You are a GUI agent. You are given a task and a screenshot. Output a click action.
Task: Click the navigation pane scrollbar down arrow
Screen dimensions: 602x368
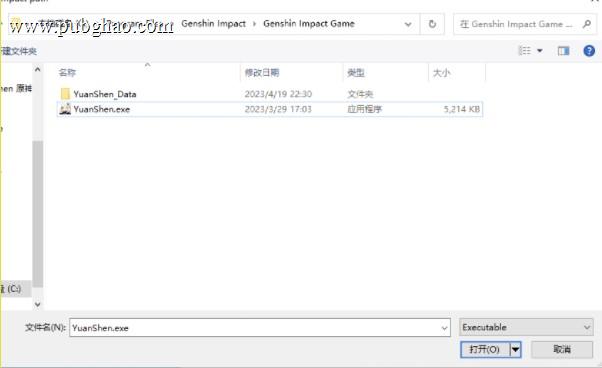pyautogui.click(x=38, y=304)
